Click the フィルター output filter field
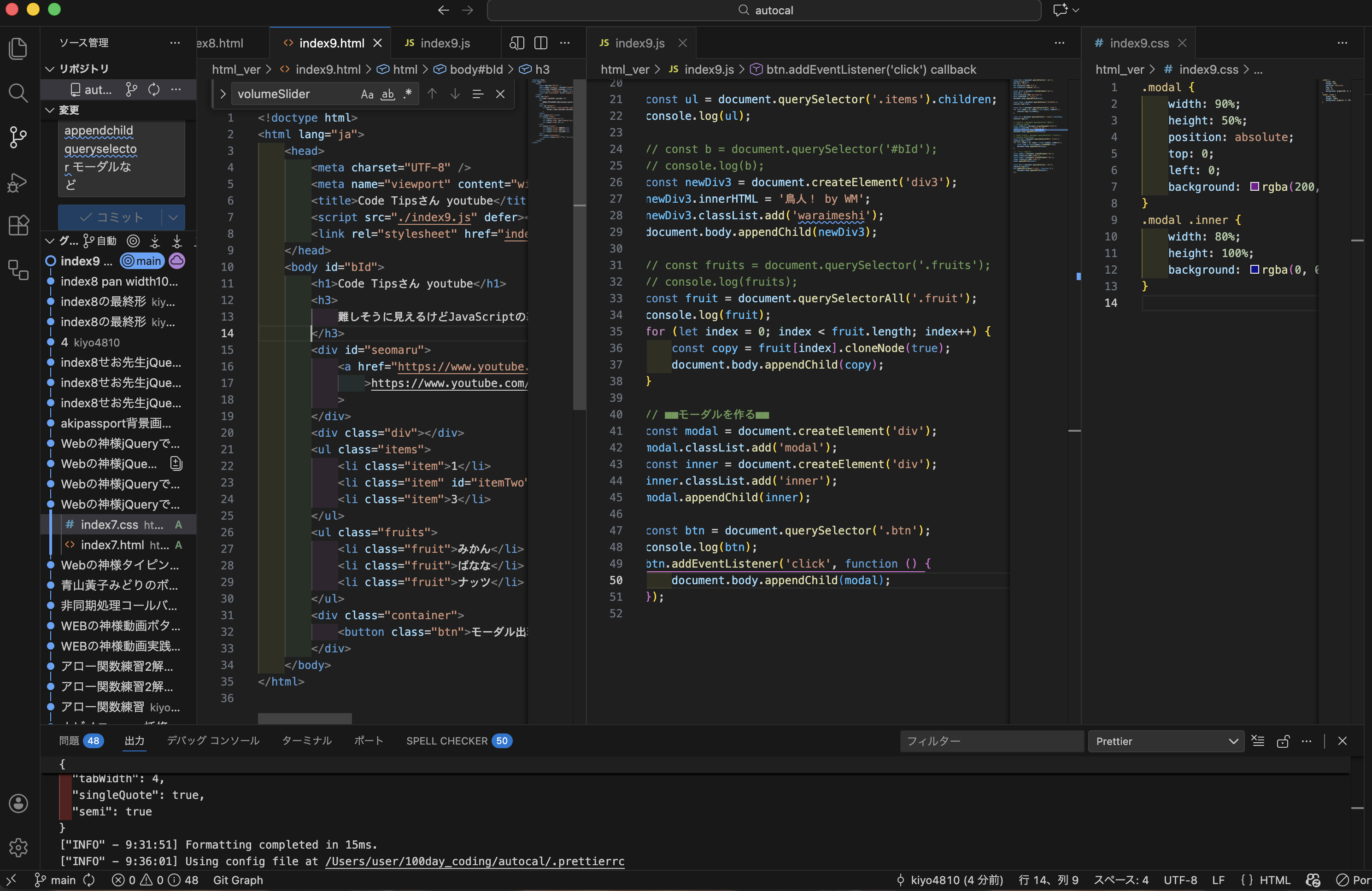Screen dimensions: 1372x891 [x=991, y=741]
